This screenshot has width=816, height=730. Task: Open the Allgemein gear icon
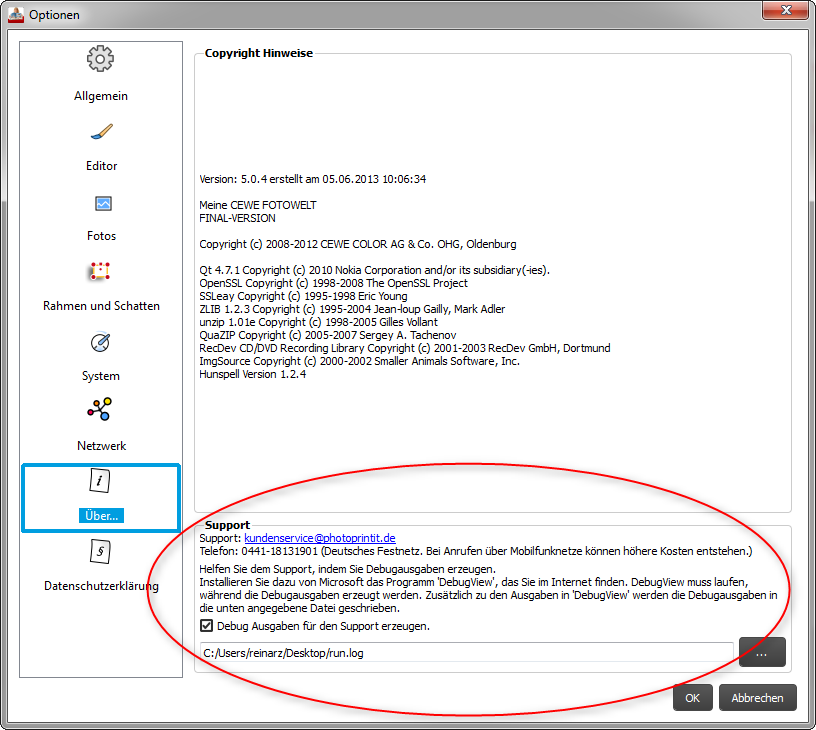pos(100,58)
